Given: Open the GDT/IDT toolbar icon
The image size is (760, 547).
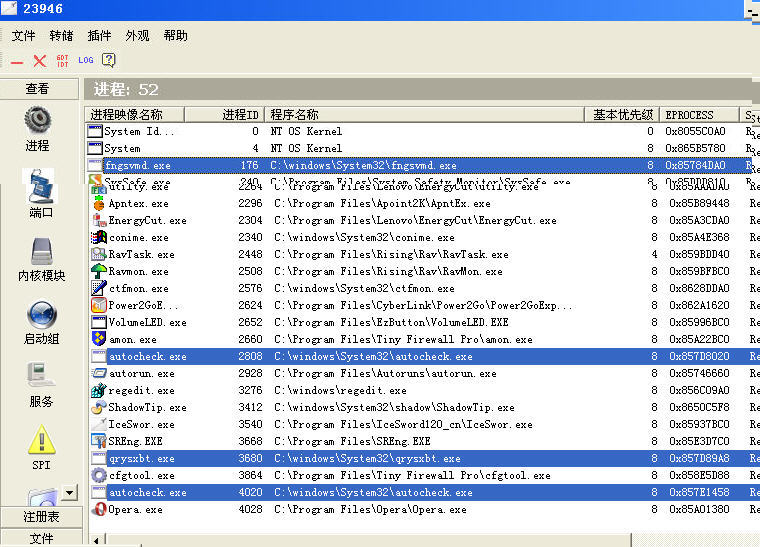Looking at the screenshot, I should pyautogui.click(x=63, y=61).
